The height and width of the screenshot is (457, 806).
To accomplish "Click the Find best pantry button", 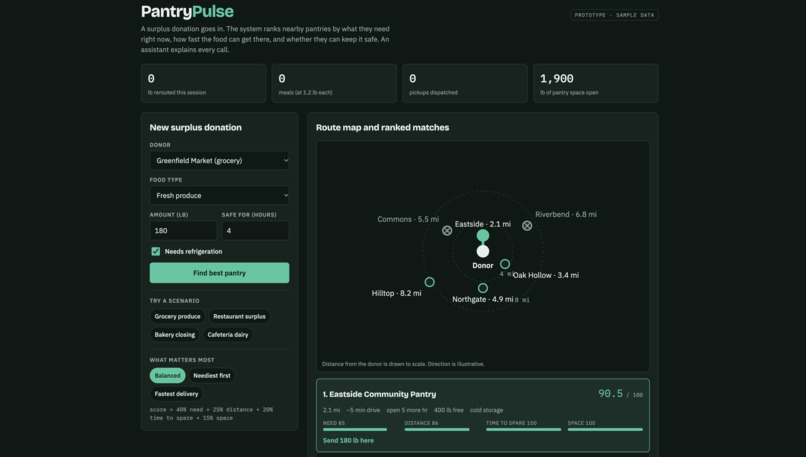I will (x=219, y=273).
